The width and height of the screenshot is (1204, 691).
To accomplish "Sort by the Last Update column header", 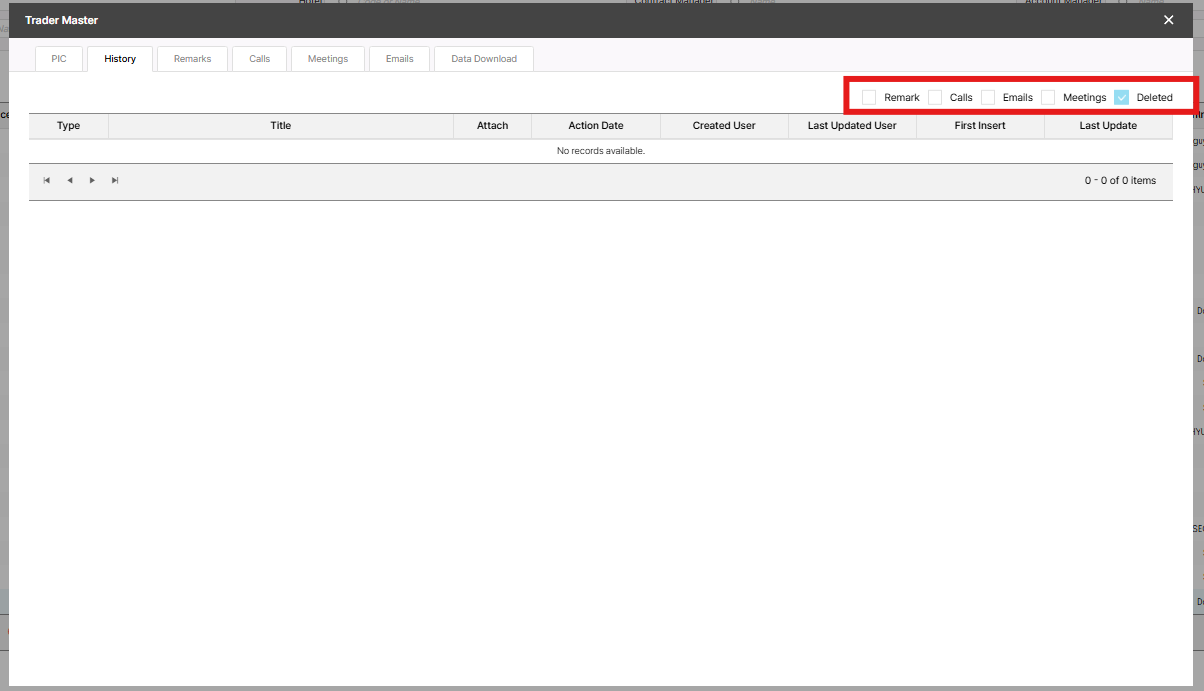I will [x=1108, y=126].
